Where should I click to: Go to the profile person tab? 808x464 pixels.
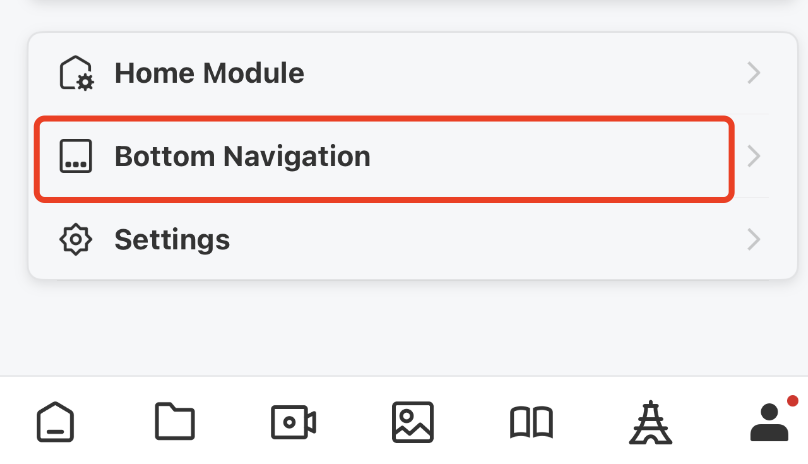[x=769, y=422]
